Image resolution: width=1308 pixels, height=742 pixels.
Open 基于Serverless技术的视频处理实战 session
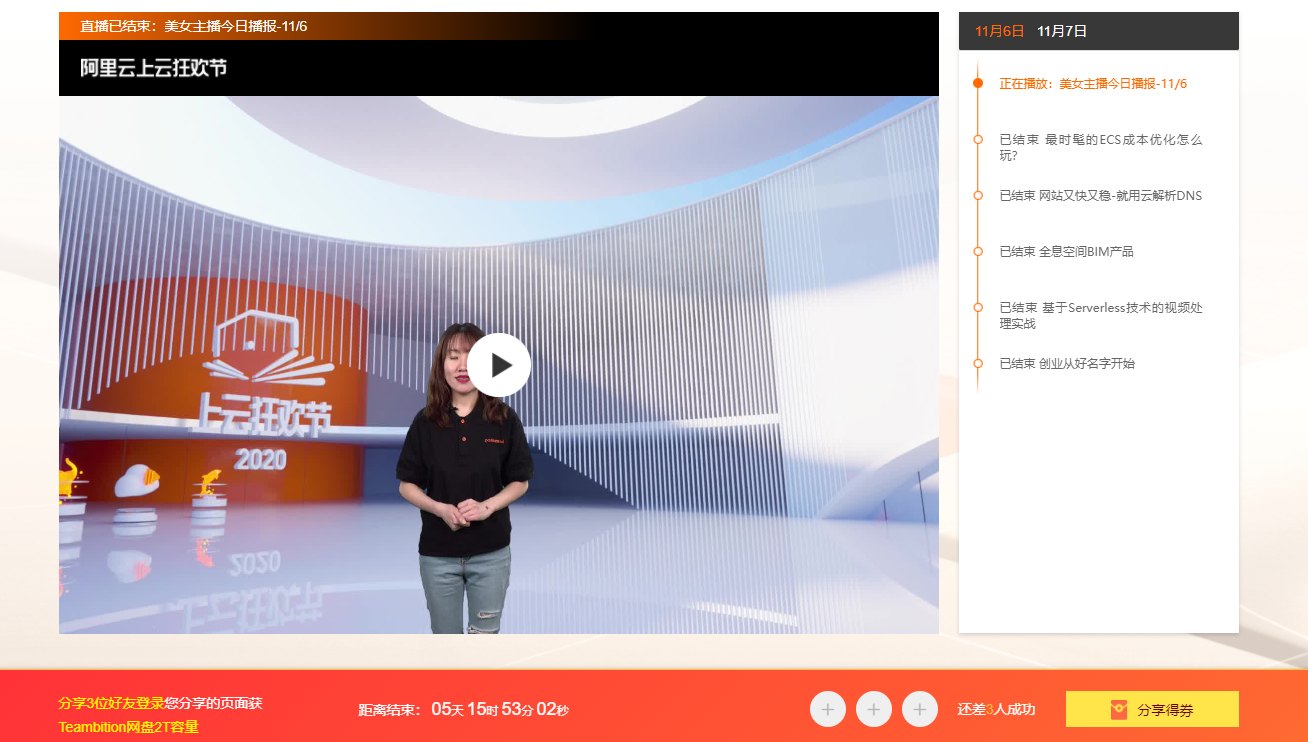pos(1101,315)
